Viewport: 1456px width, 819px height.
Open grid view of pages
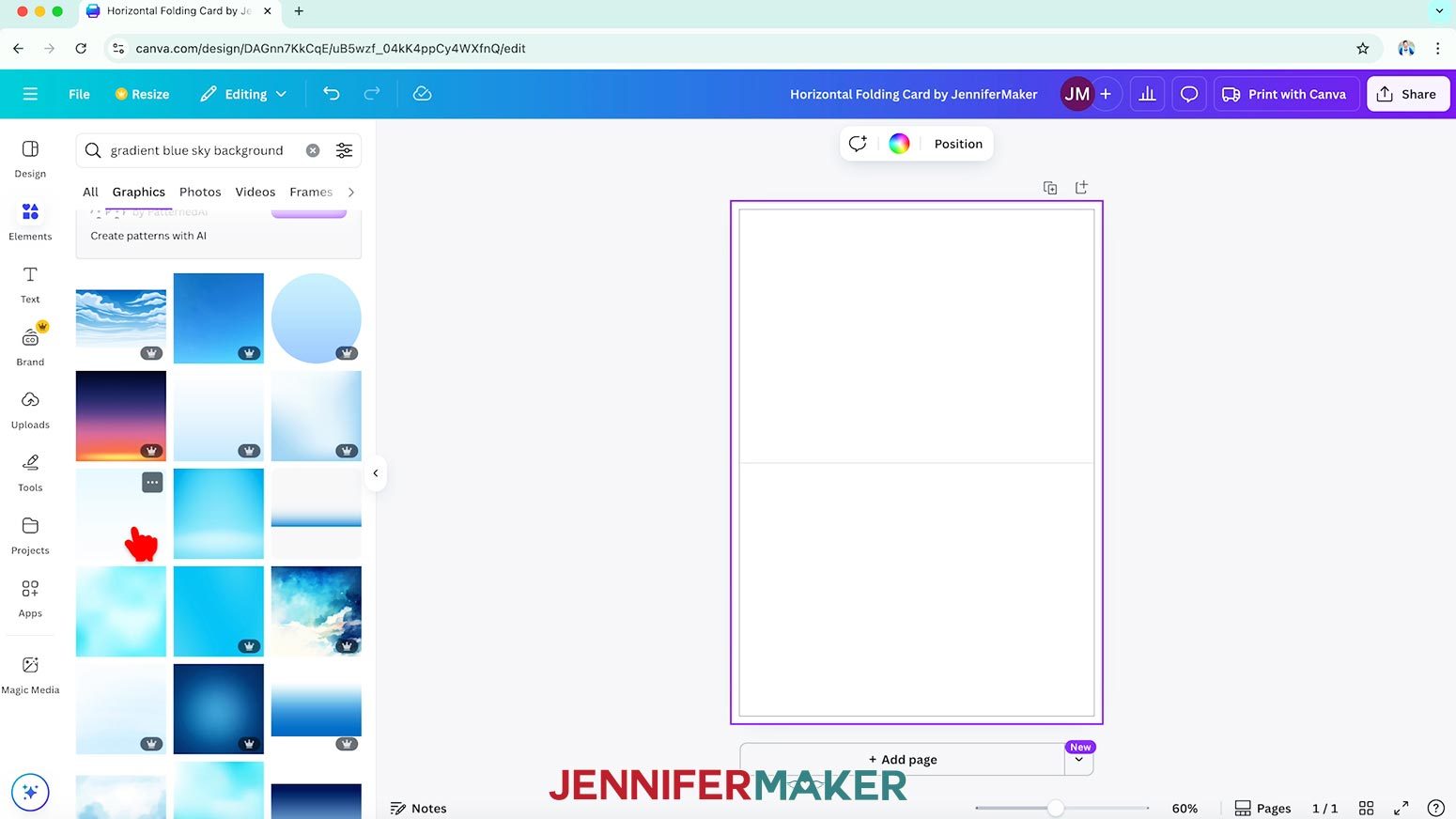[1366, 808]
